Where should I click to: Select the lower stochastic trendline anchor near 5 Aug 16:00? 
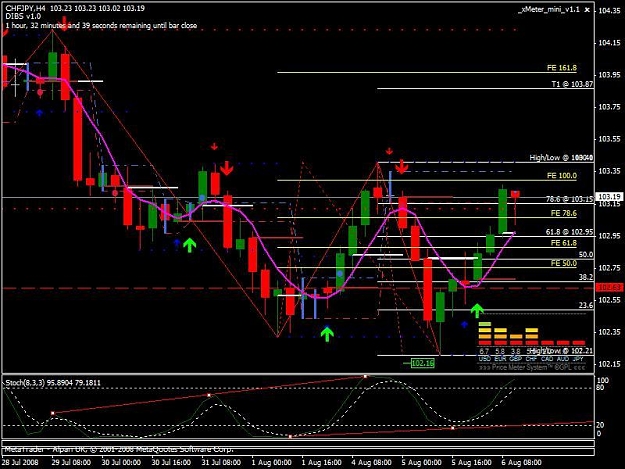(452, 428)
